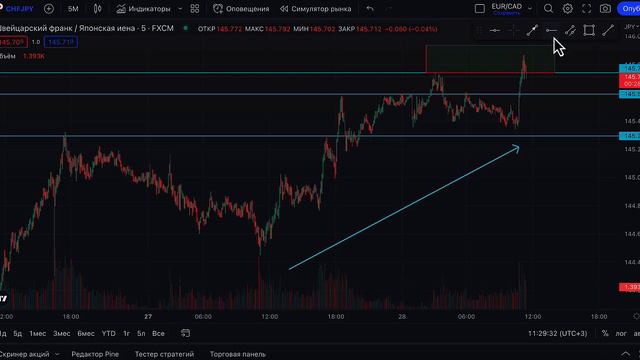Open the quick search magnifier icon
The width and height of the screenshot is (640, 360).
549,9
